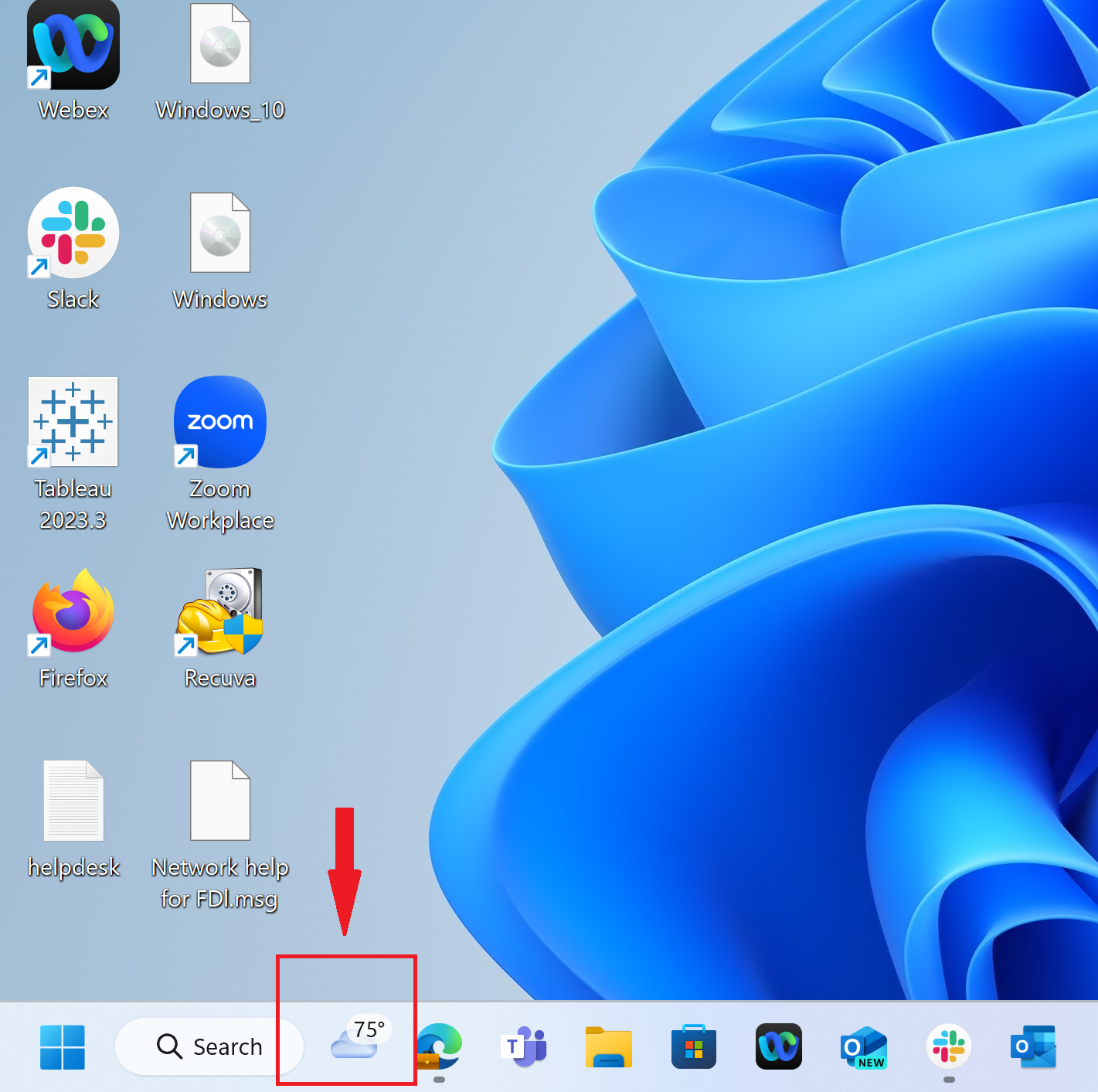Launch Firefox from the desktop
Image resolution: width=1098 pixels, height=1092 pixels.
tap(73, 612)
